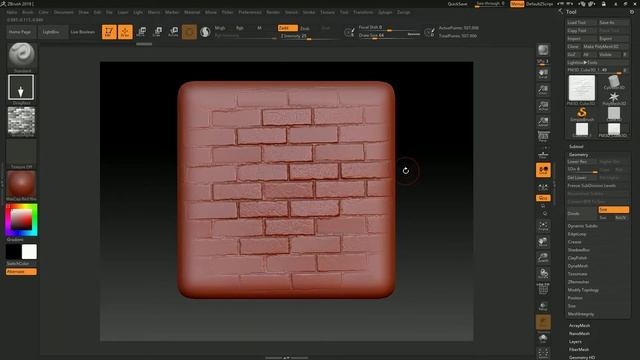Expand the ZRemesher section

pos(578,282)
